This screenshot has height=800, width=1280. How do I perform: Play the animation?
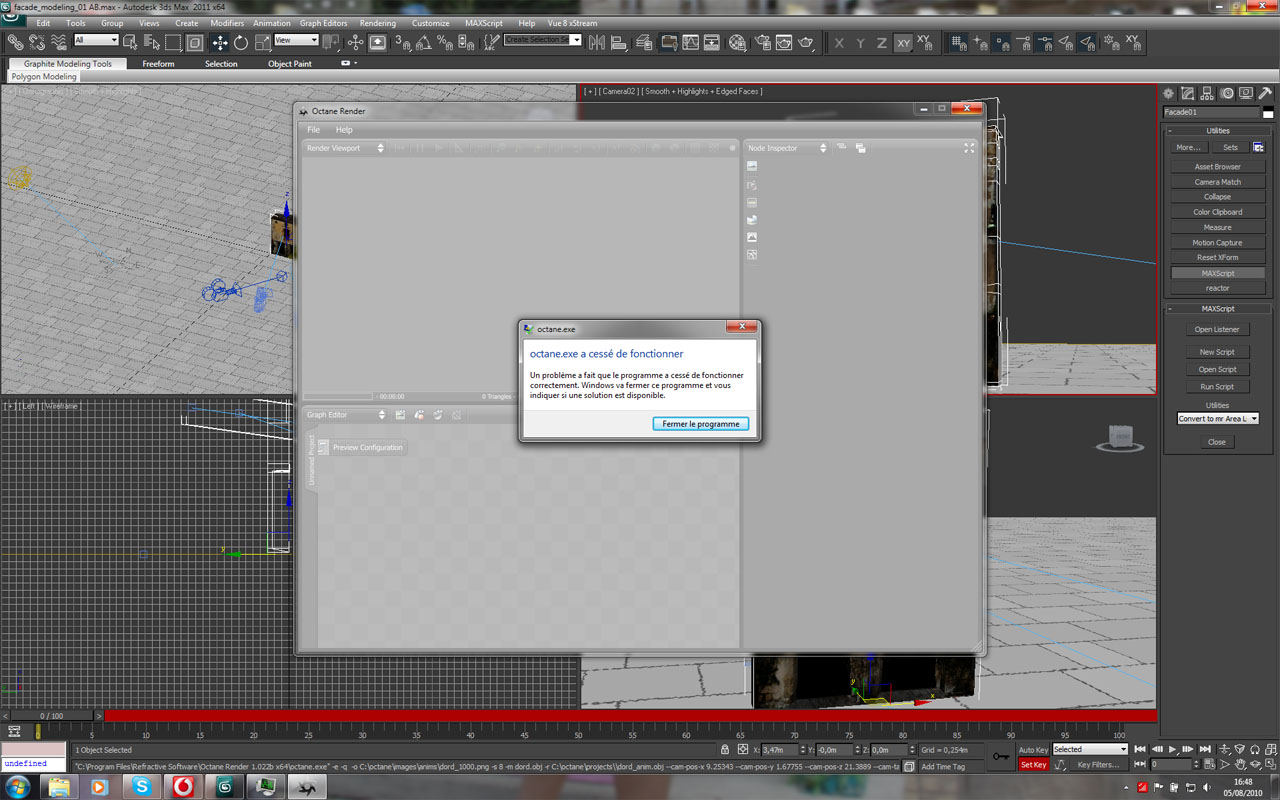pos(1173,749)
